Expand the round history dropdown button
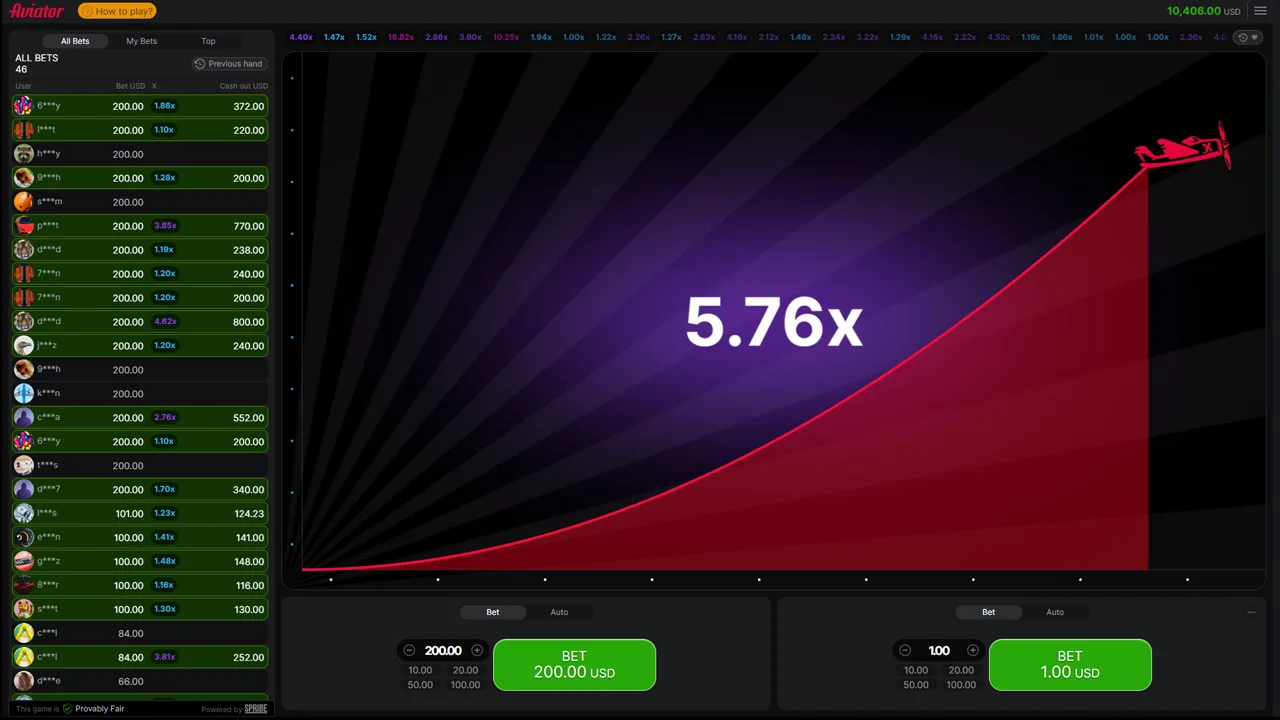The image size is (1280, 720). click(1249, 37)
